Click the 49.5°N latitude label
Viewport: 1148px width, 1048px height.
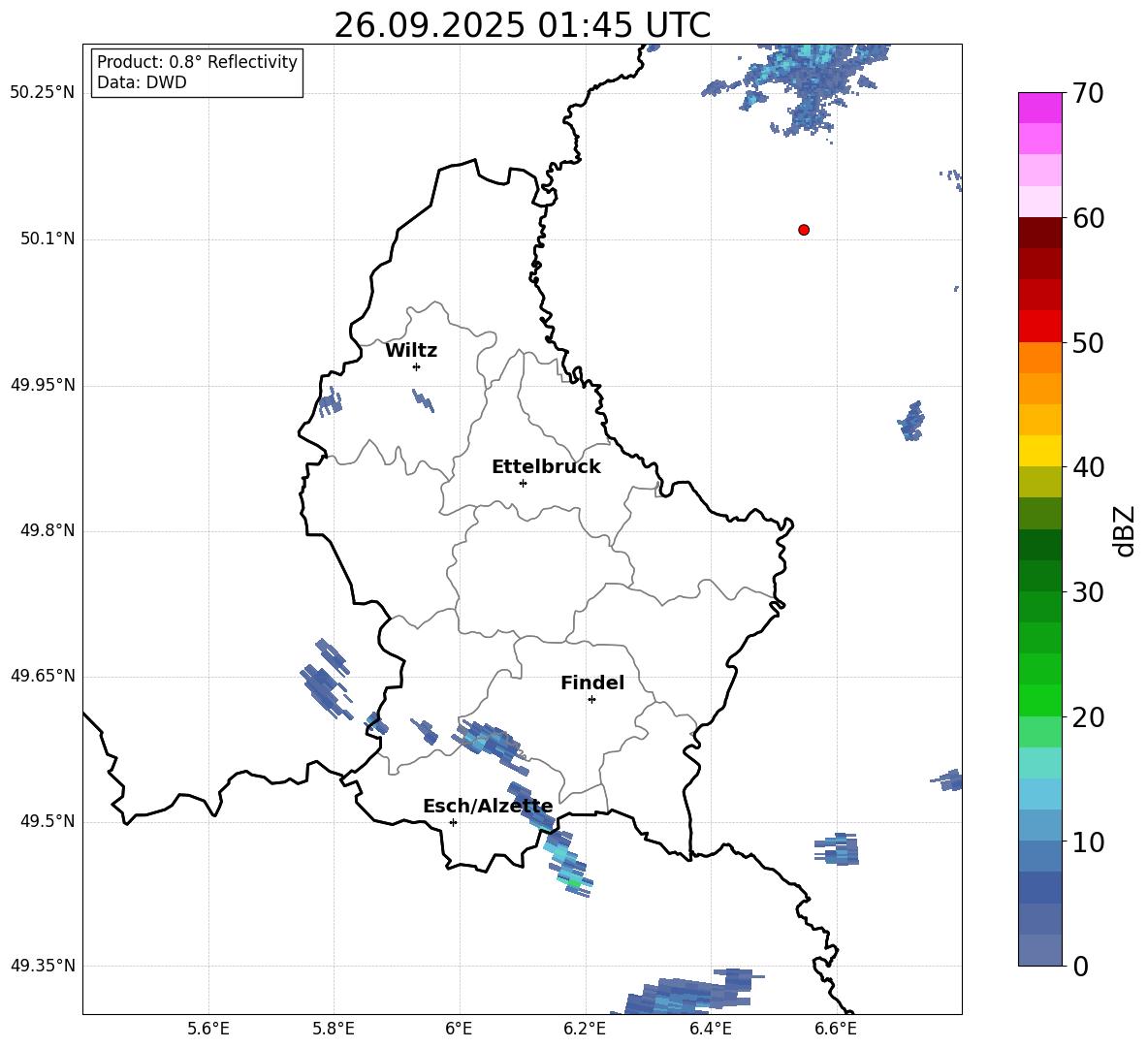tap(48, 821)
